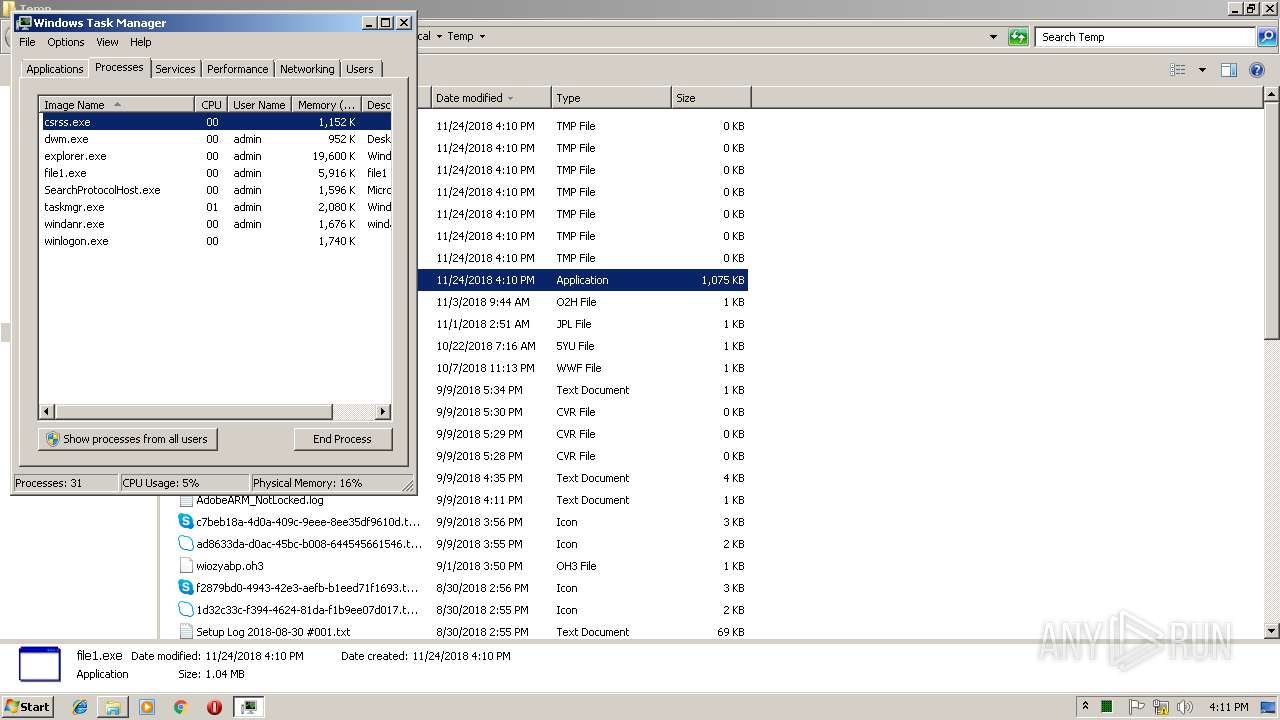Image resolution: width=1280 pixels, height=720 pixels.
Task: Click the search magnifier in Explorer
Action: 1267,37
